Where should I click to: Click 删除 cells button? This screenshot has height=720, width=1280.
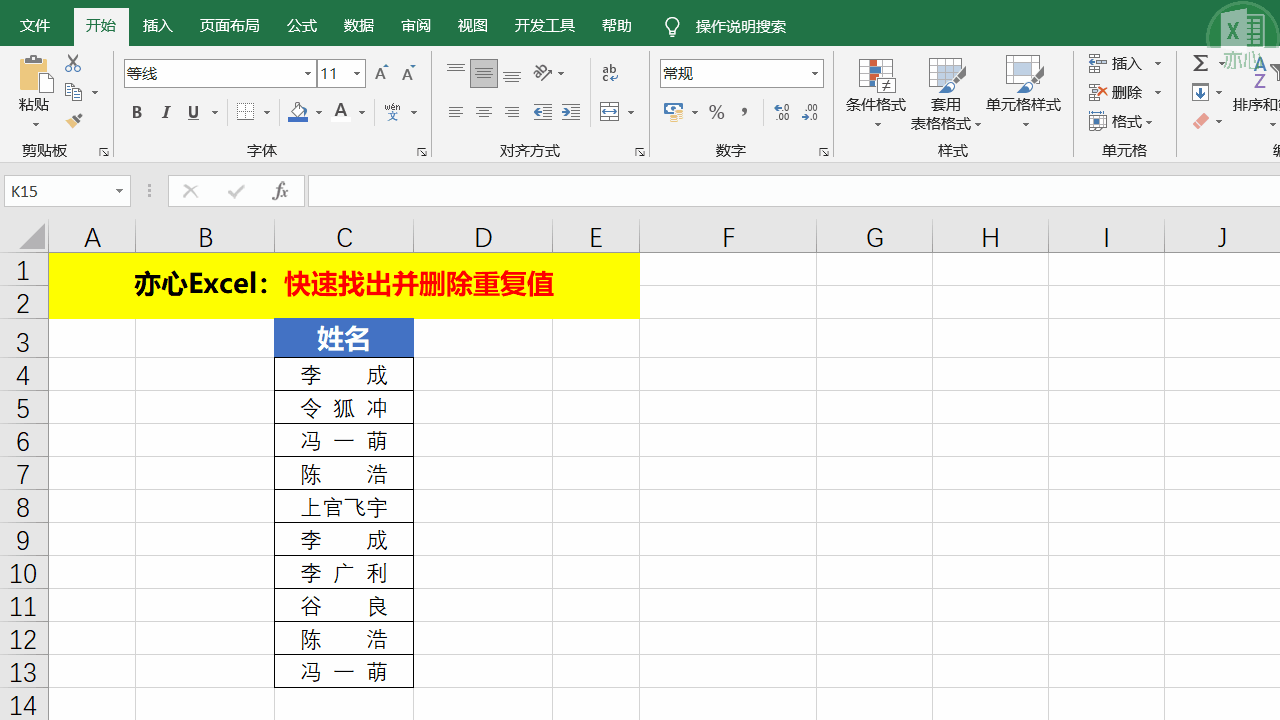point(1126,92)
